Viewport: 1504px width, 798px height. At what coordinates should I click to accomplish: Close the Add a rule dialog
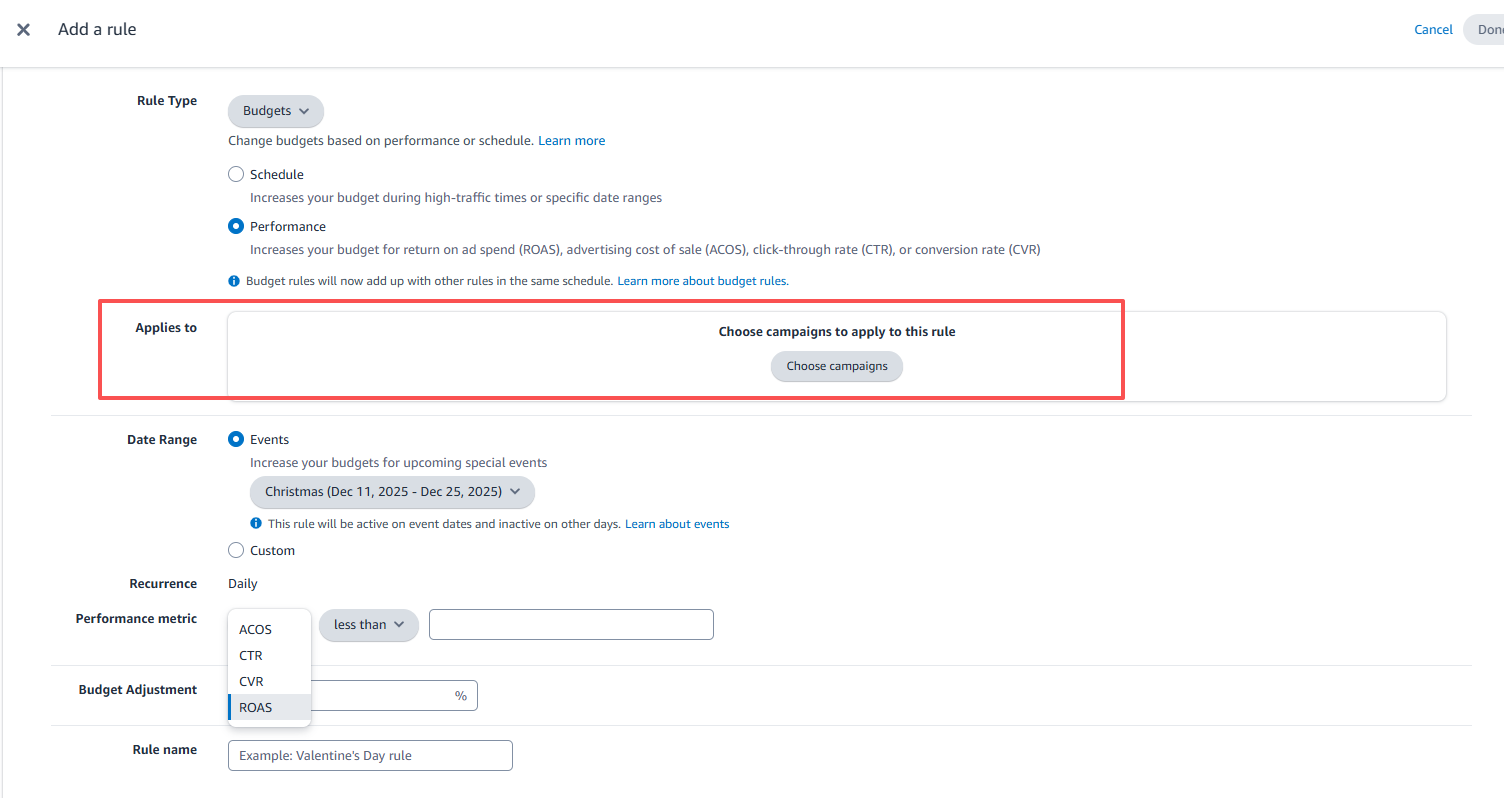23,30
